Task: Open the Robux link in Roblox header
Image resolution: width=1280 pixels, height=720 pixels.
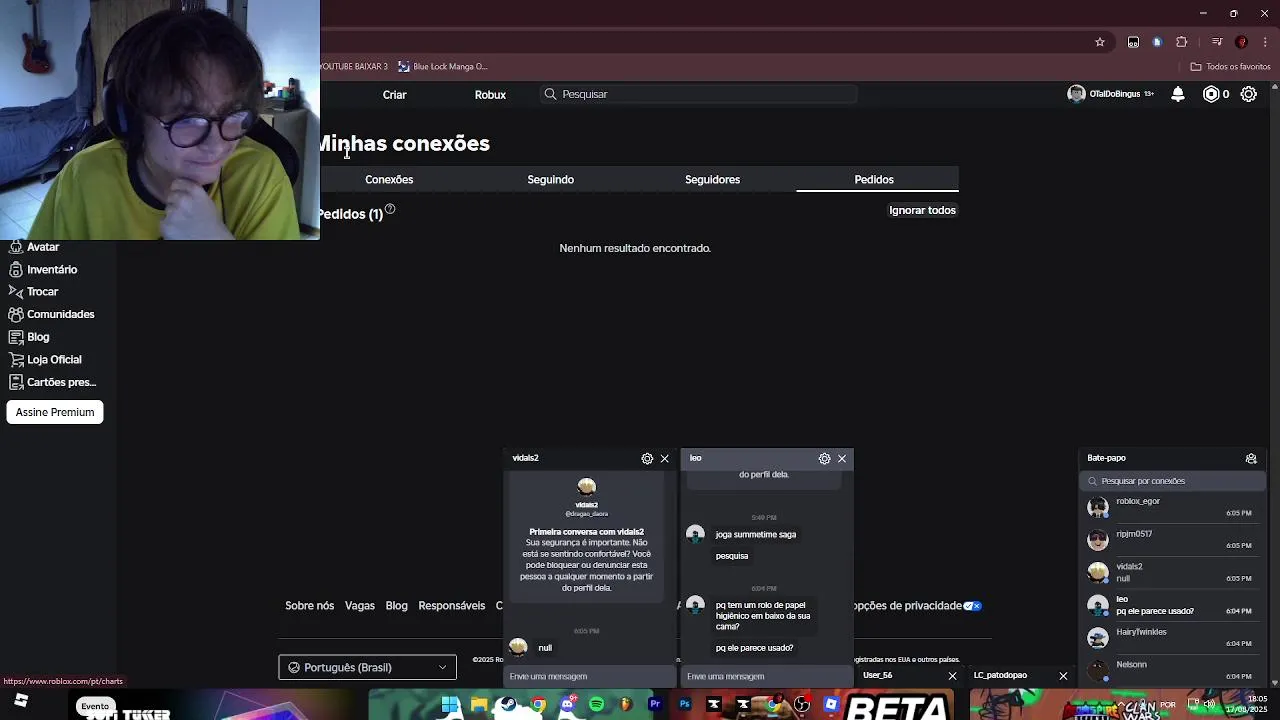Action: [490, 94]
